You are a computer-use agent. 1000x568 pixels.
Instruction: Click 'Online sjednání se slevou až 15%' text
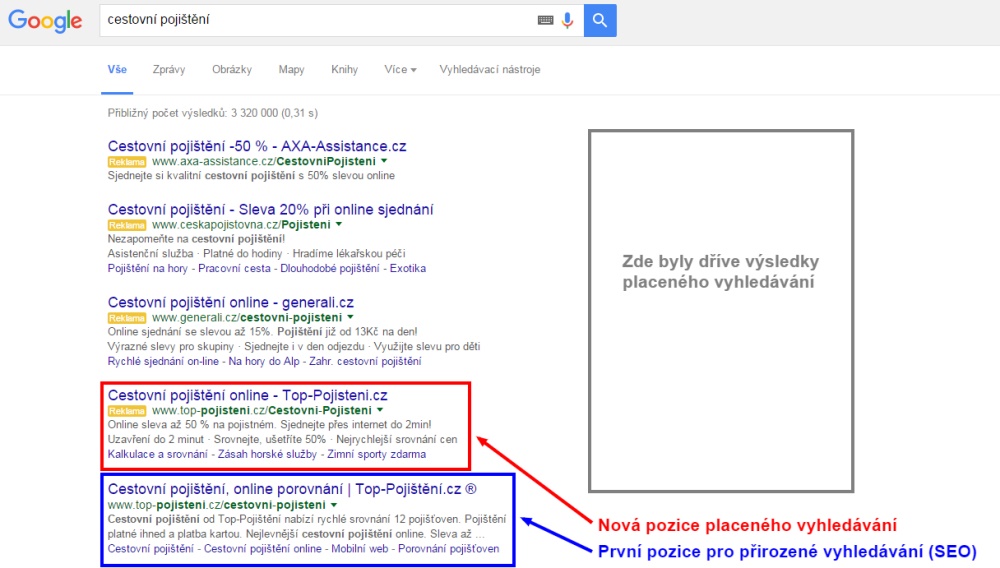[x=190, y=331]
